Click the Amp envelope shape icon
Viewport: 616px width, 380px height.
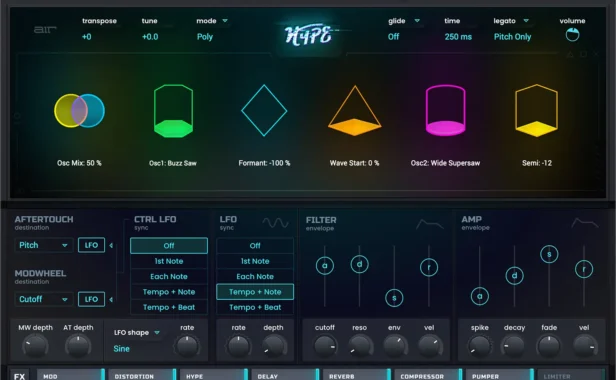tap(585, 223)
